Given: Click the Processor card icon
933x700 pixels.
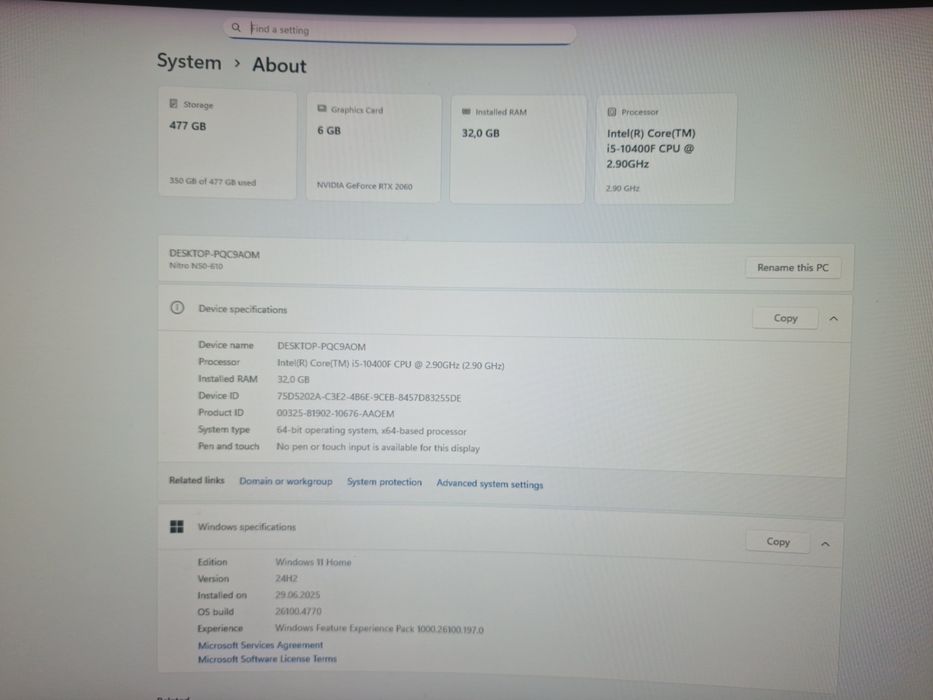Looking at the screenshot, I should coord(612,111).
